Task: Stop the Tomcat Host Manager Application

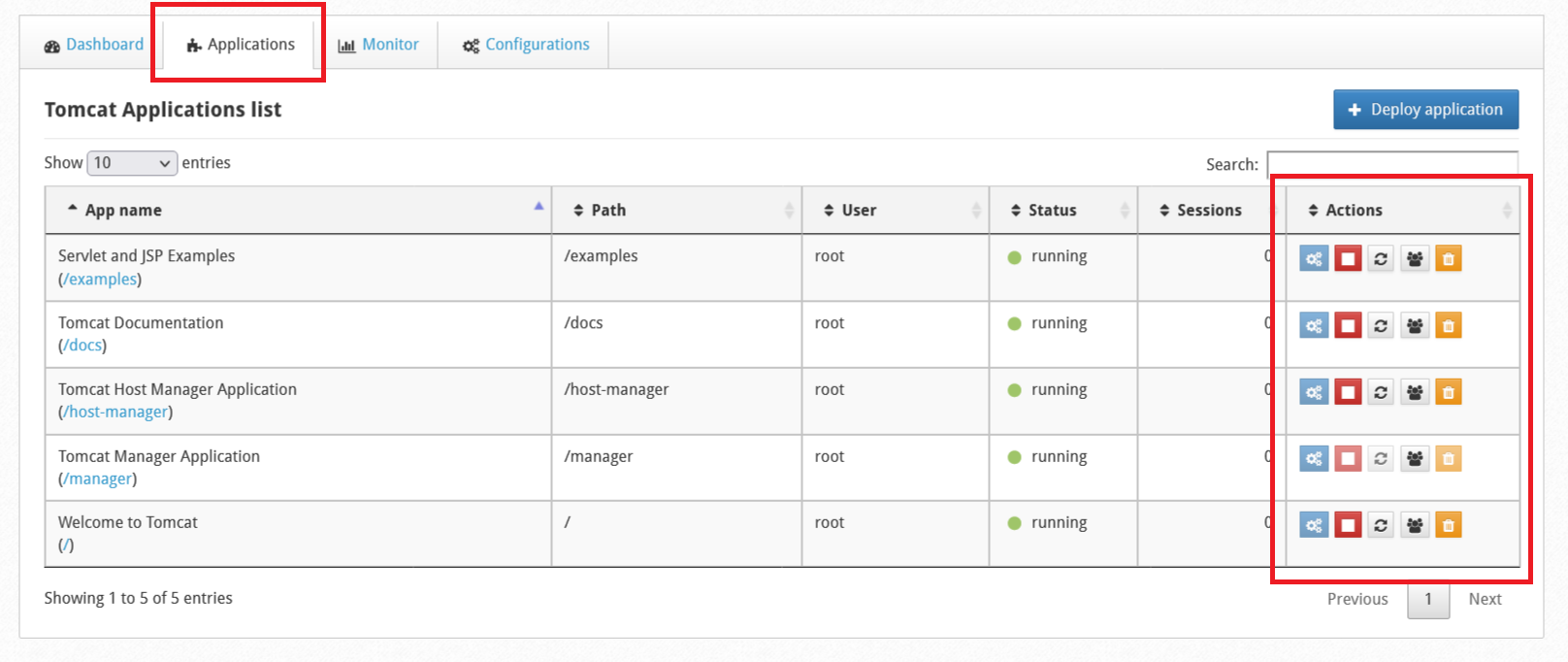Action: click(x=1348, y=392)
